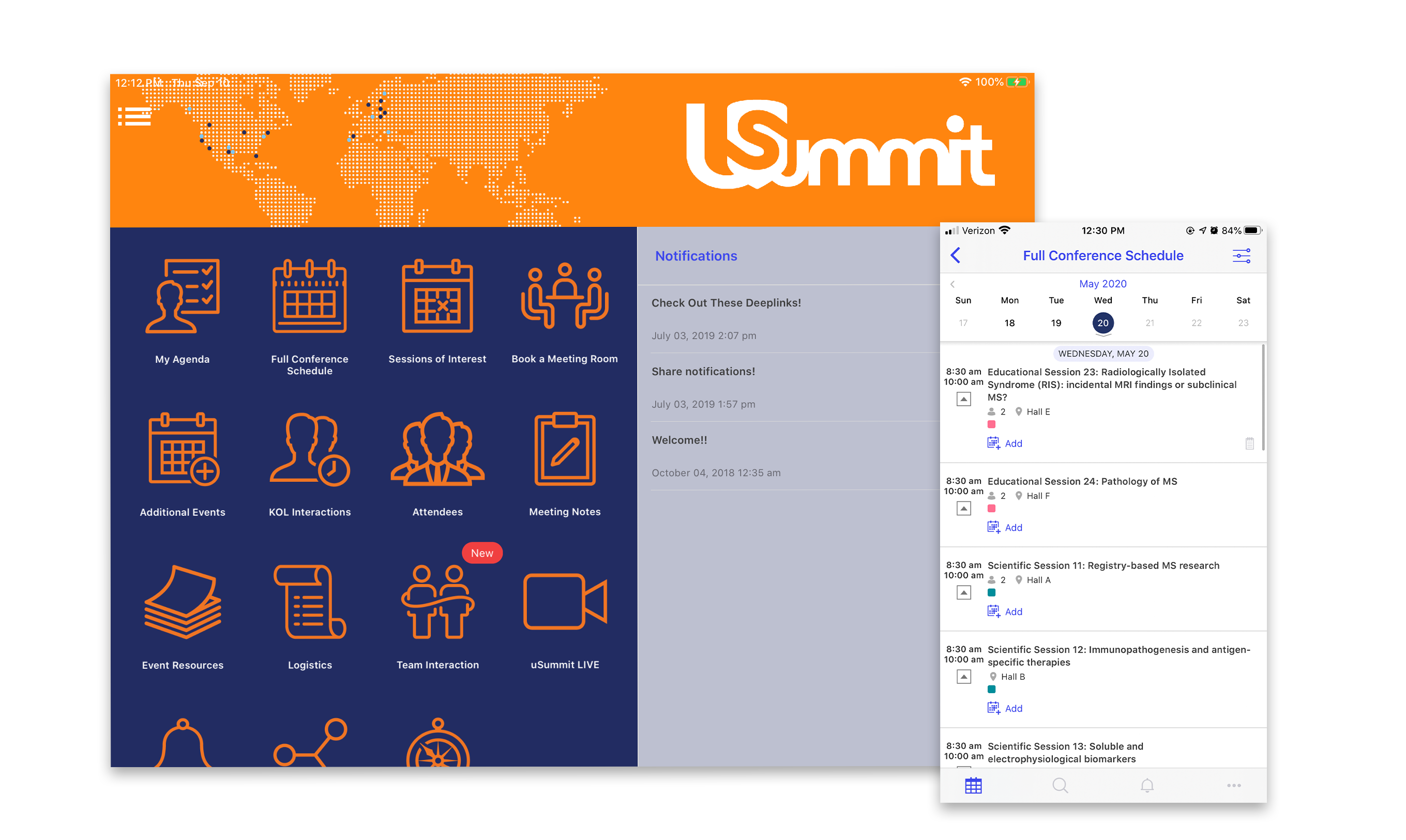The height and width of the screenshot is (840, 1406).
Task: Open Event Resources icon
Action: pyautogui.click(x=183, y=602)
